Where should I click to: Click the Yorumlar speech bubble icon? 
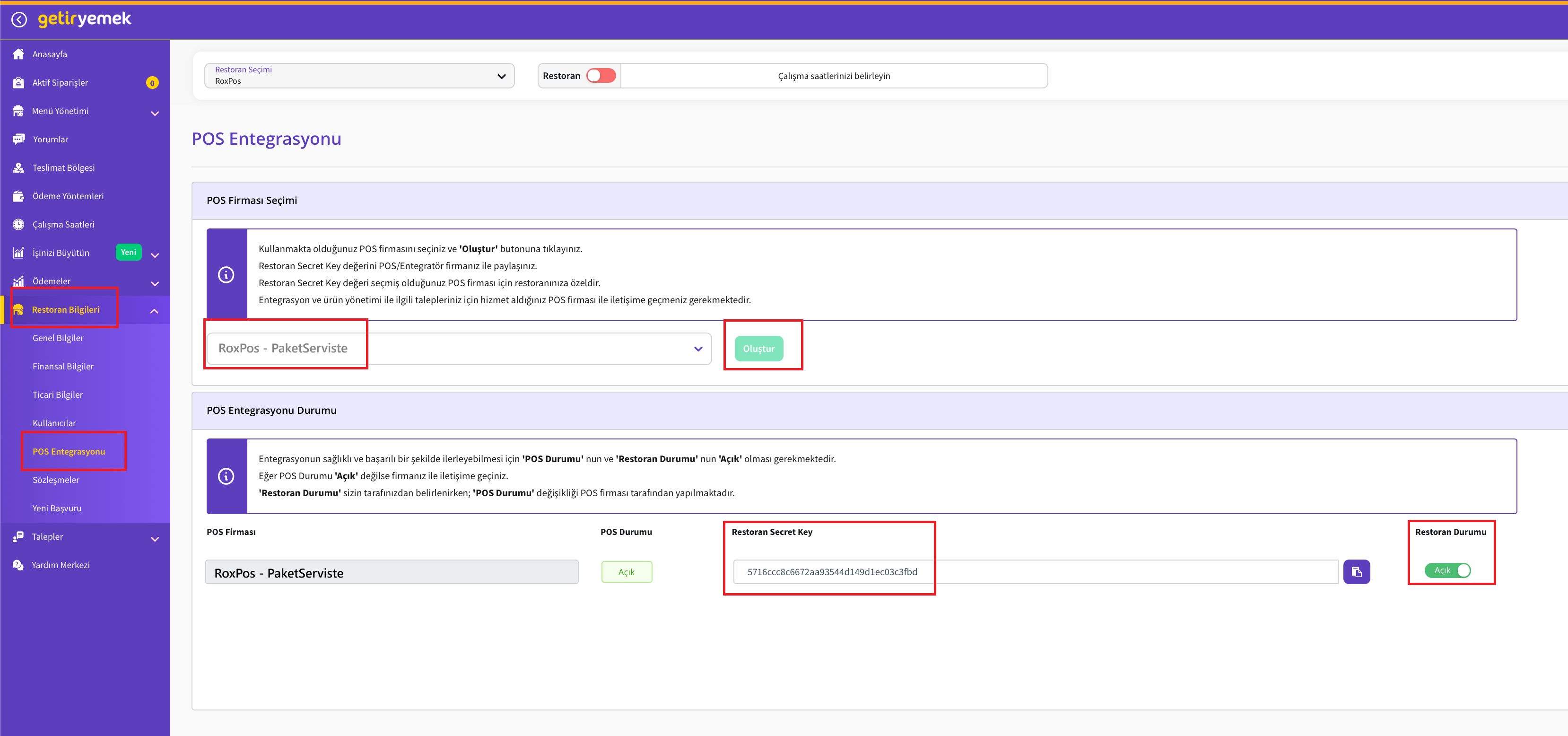[x=18, y=140]
